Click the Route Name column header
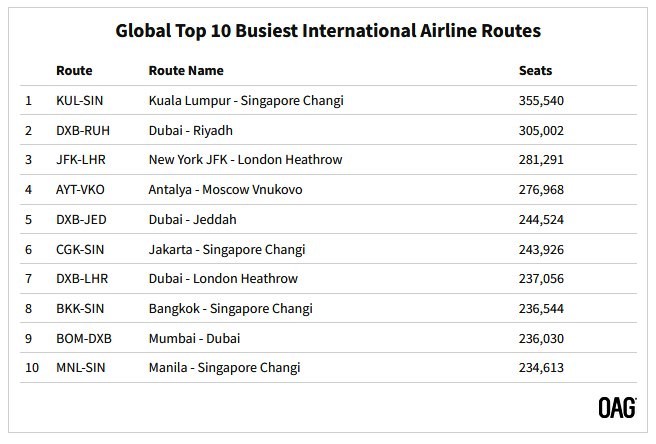This screenshot has width=656, height=444. point(186,70)
